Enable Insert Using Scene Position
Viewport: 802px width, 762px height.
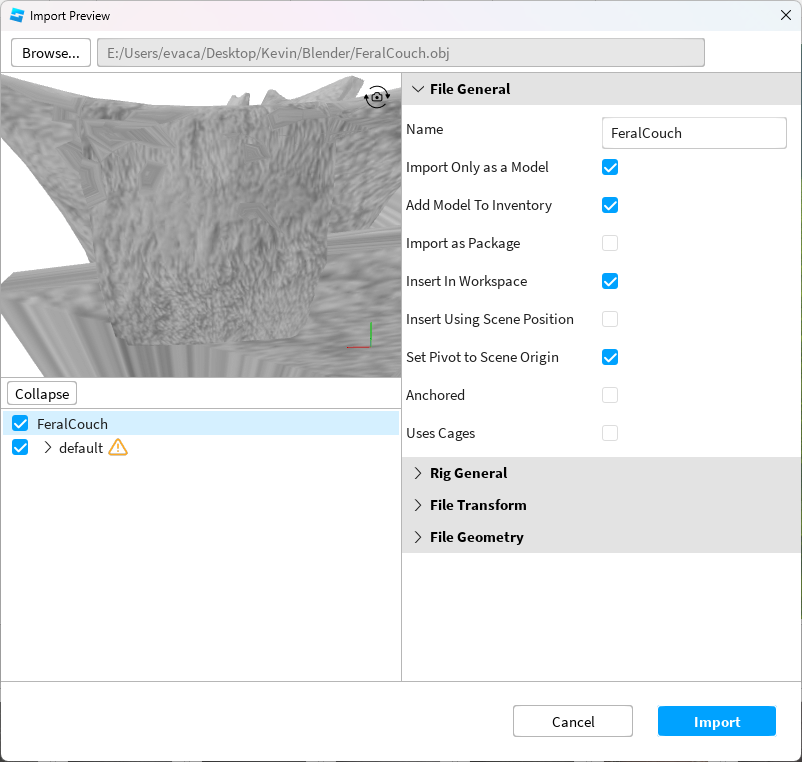610,319
